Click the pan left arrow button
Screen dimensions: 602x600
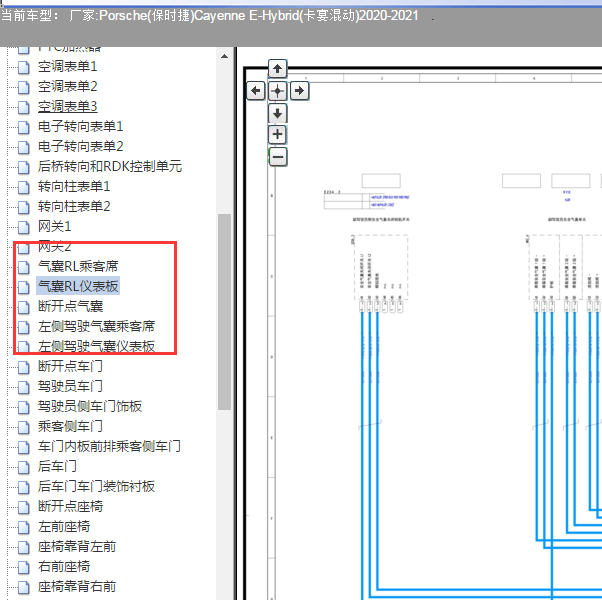(256, 91)
